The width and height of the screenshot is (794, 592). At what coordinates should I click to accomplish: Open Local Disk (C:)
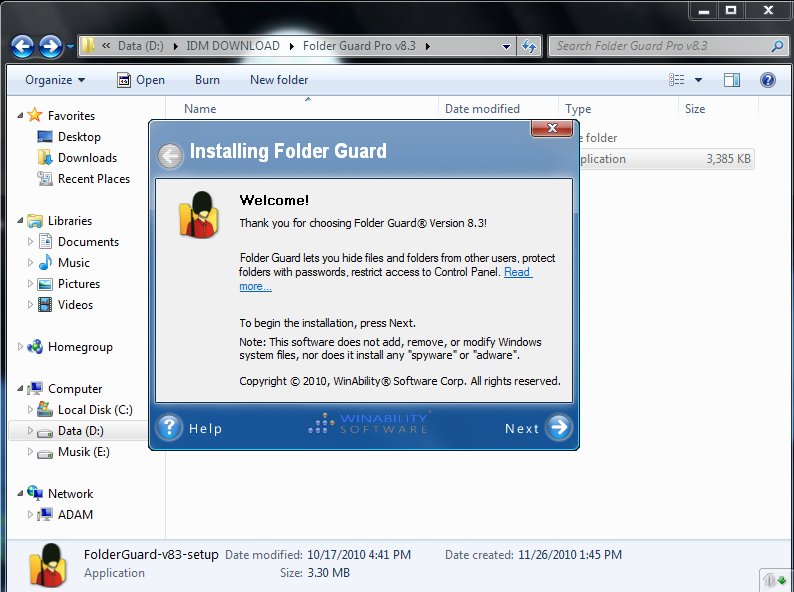point(95,410)
